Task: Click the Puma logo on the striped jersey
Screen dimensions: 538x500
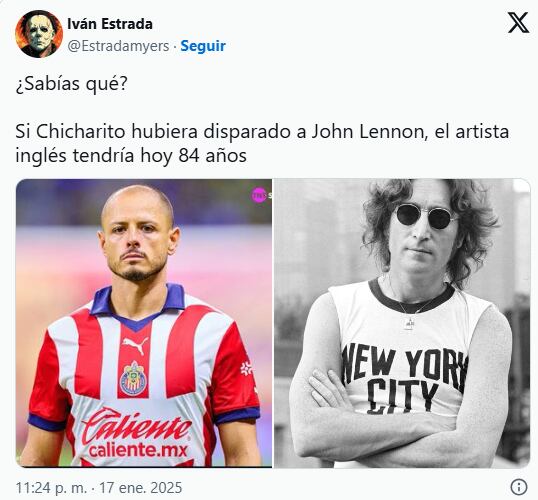Action: click(135, 345)
